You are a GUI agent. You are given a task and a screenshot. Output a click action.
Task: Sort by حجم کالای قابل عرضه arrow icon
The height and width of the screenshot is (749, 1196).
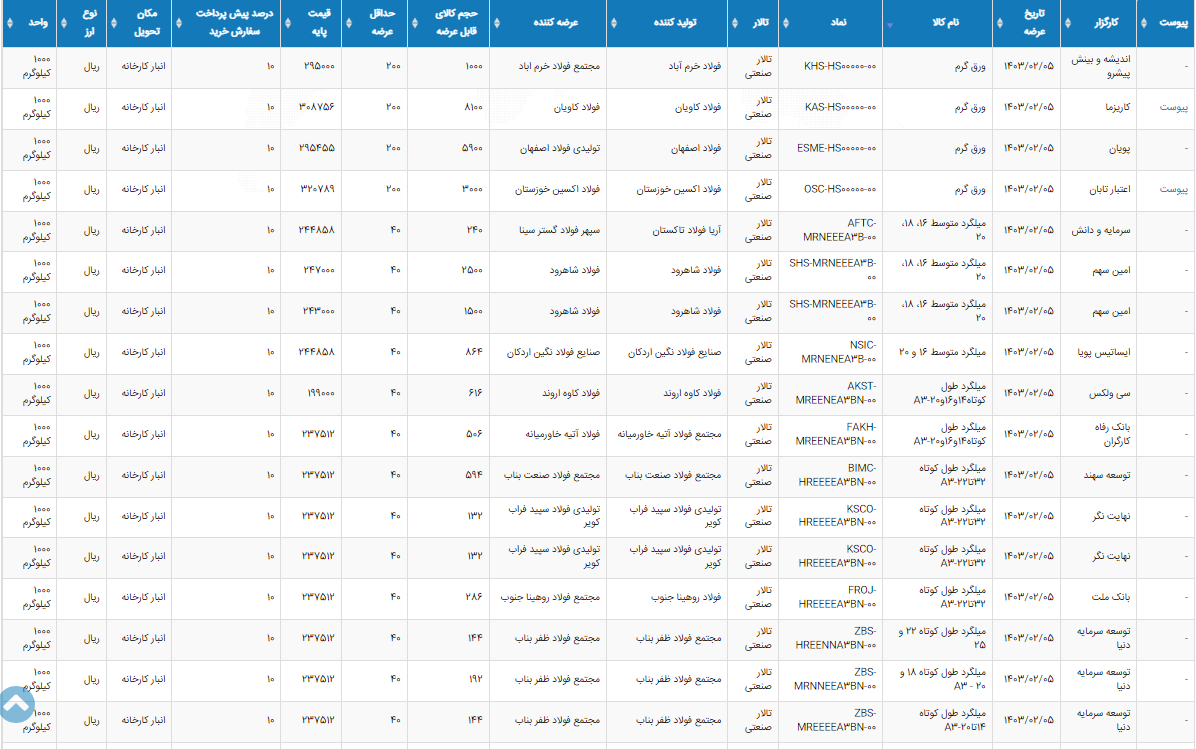click(x=414, y=23)
